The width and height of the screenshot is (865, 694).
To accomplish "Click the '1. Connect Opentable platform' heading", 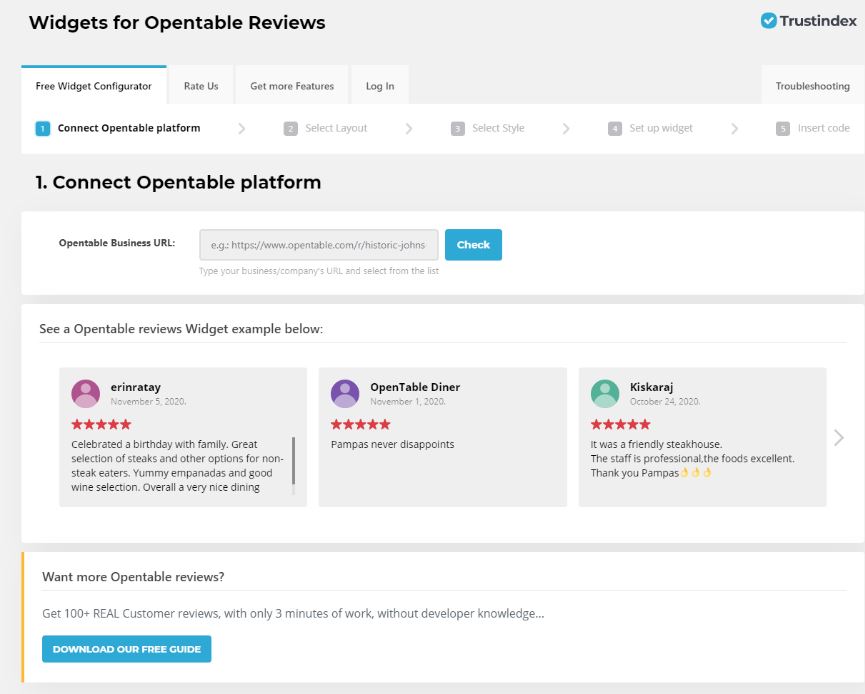I will [x=178, y=182].
